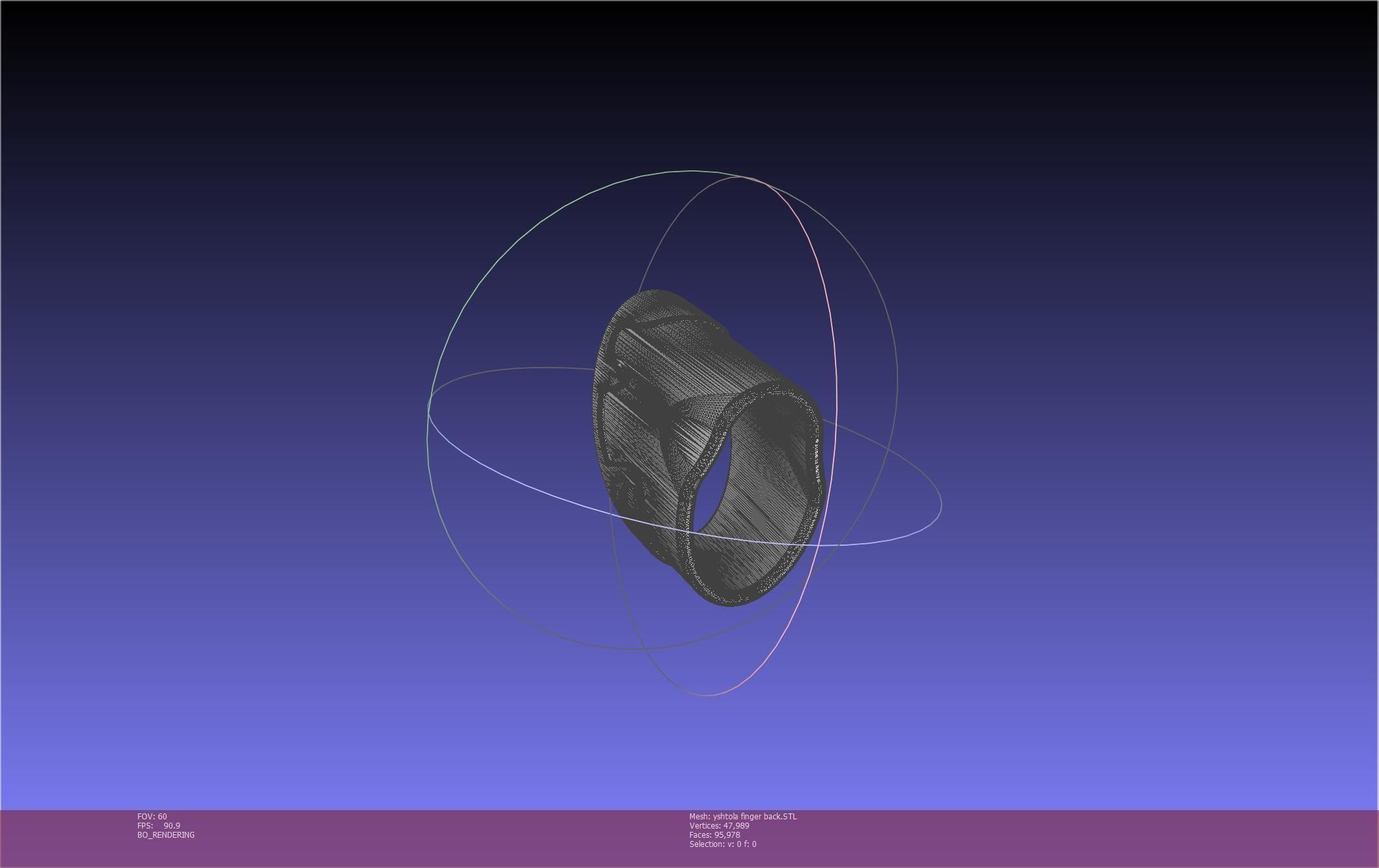
Task: Click the FPS 90.9 readout
Action: (159, 826)
